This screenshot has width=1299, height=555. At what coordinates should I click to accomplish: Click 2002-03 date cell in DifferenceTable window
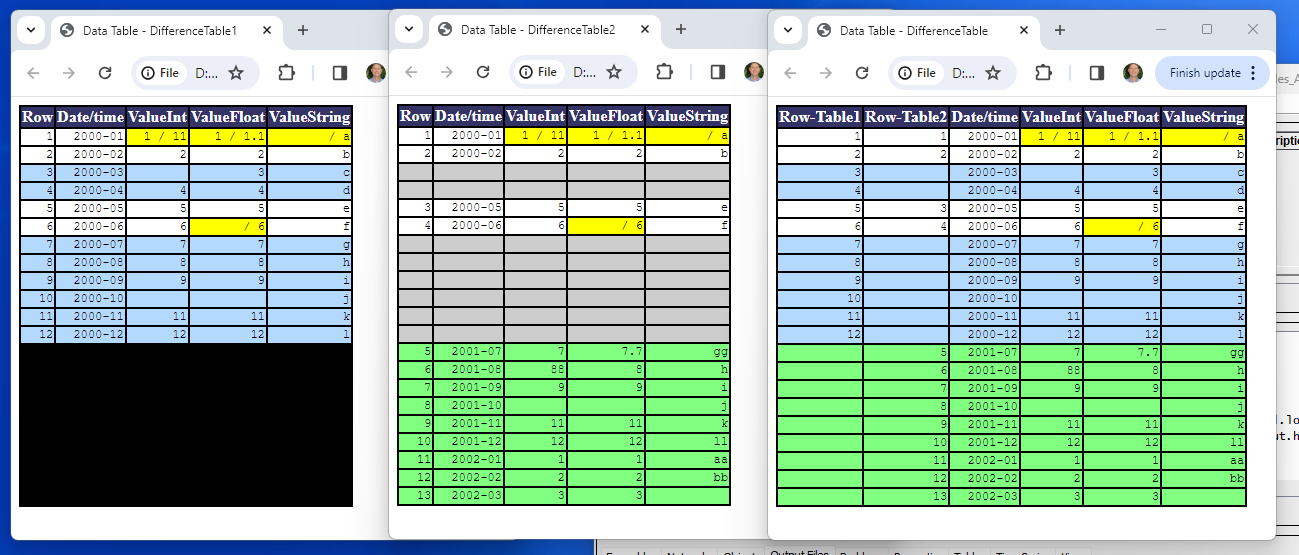985,496
